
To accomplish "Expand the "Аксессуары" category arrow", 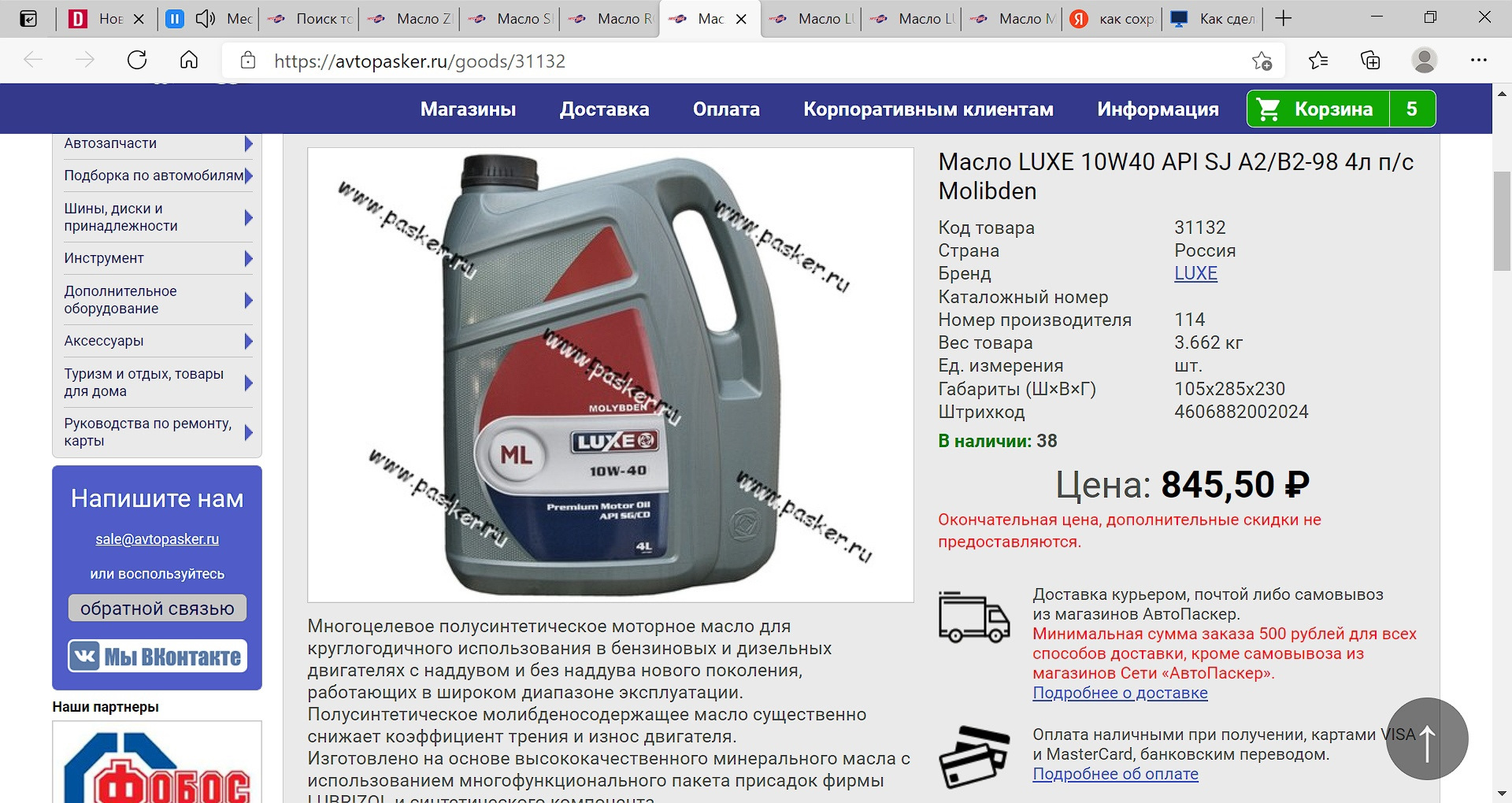I will (248, 341).
